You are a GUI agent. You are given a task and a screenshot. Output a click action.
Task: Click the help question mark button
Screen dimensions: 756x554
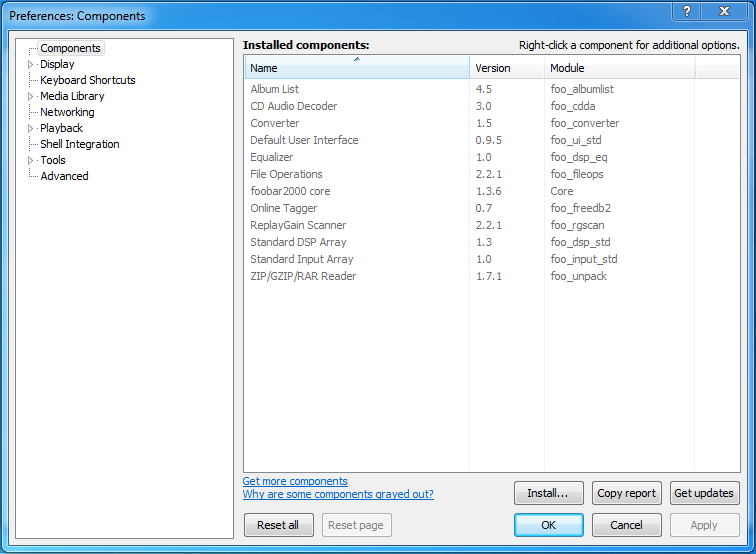687,11
